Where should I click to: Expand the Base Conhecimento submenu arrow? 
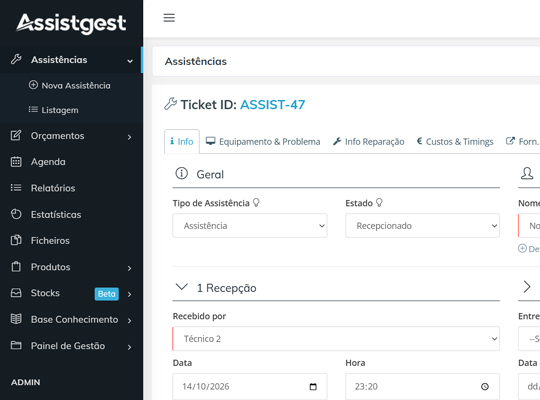coord(129,321)
